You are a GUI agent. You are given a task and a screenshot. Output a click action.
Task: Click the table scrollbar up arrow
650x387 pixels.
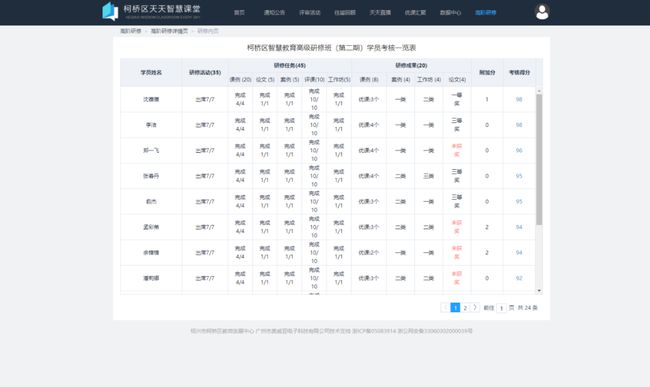(539, 91)
